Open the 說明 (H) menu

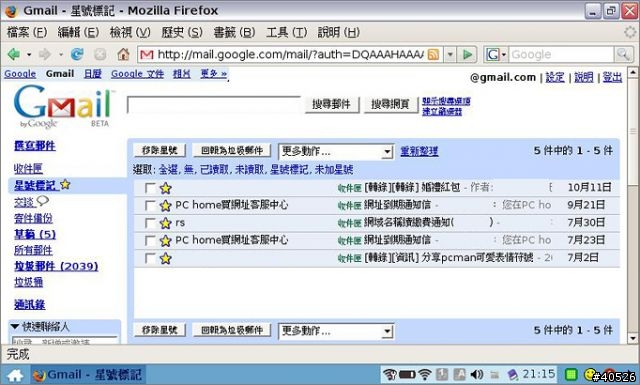click(x=339, y=32)
